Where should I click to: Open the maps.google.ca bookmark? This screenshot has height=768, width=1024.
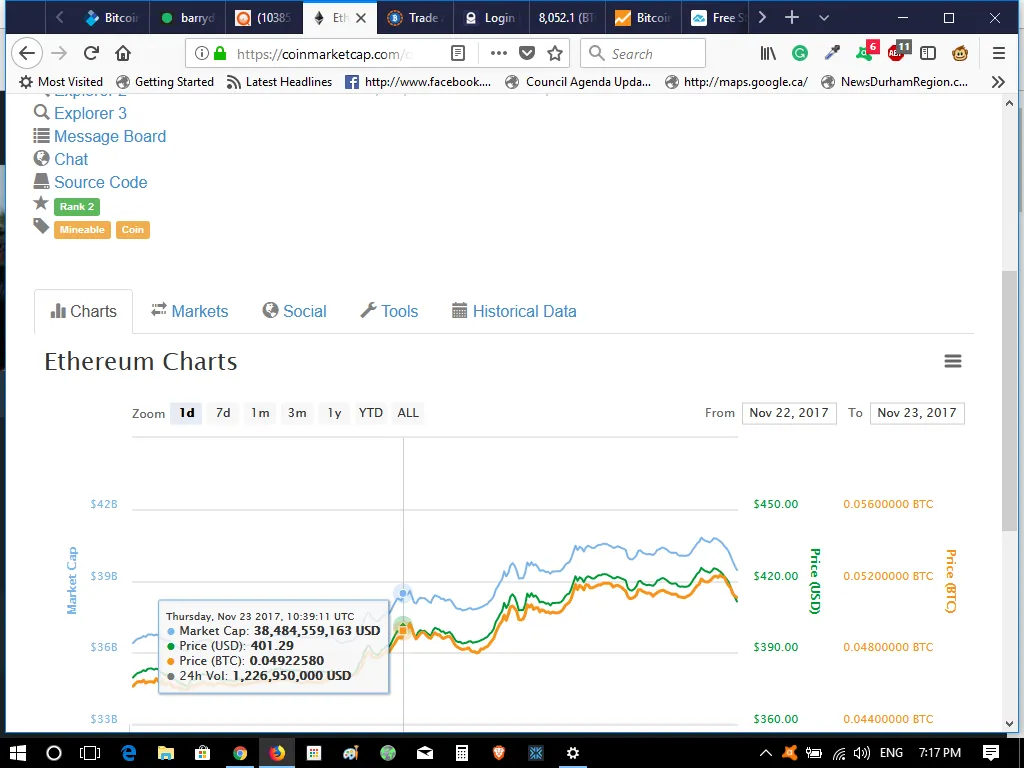coord(736,82)
